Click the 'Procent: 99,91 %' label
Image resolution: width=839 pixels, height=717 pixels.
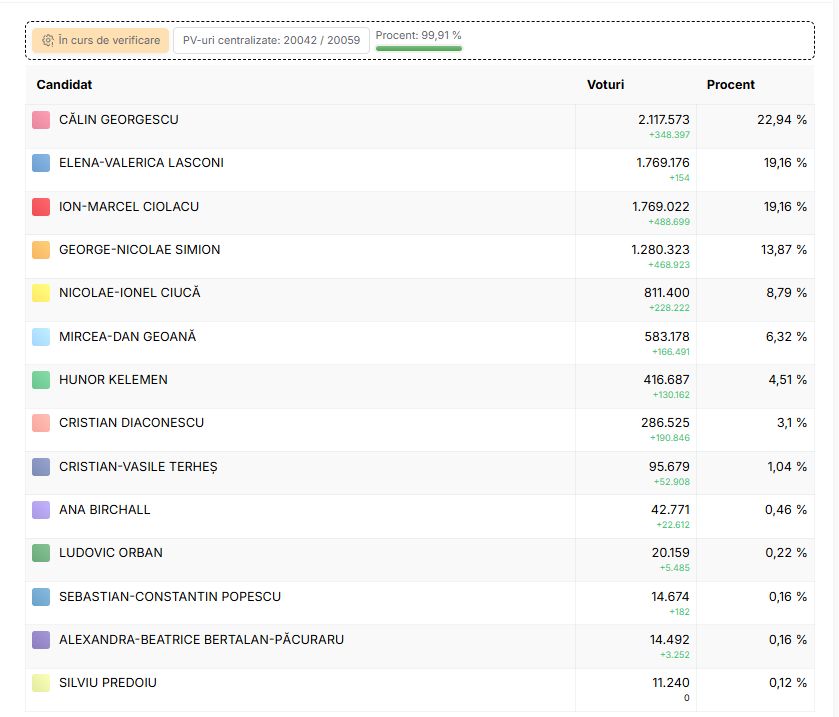click(418, 35)
